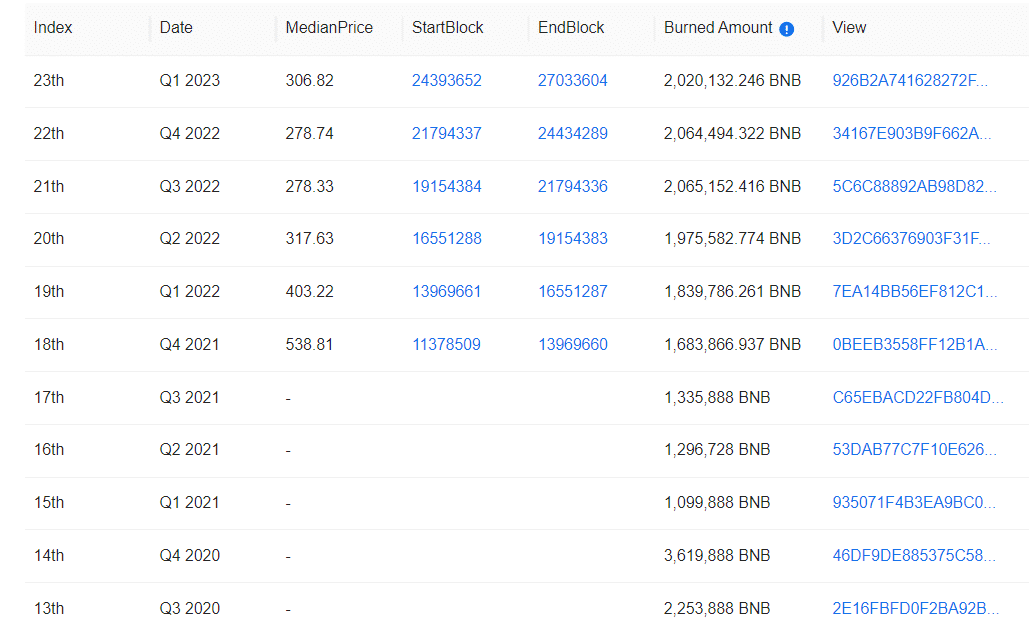Select the Q3 2021 date cell
This screenshot has height=630, width=1029.
[x=189, y=398]
